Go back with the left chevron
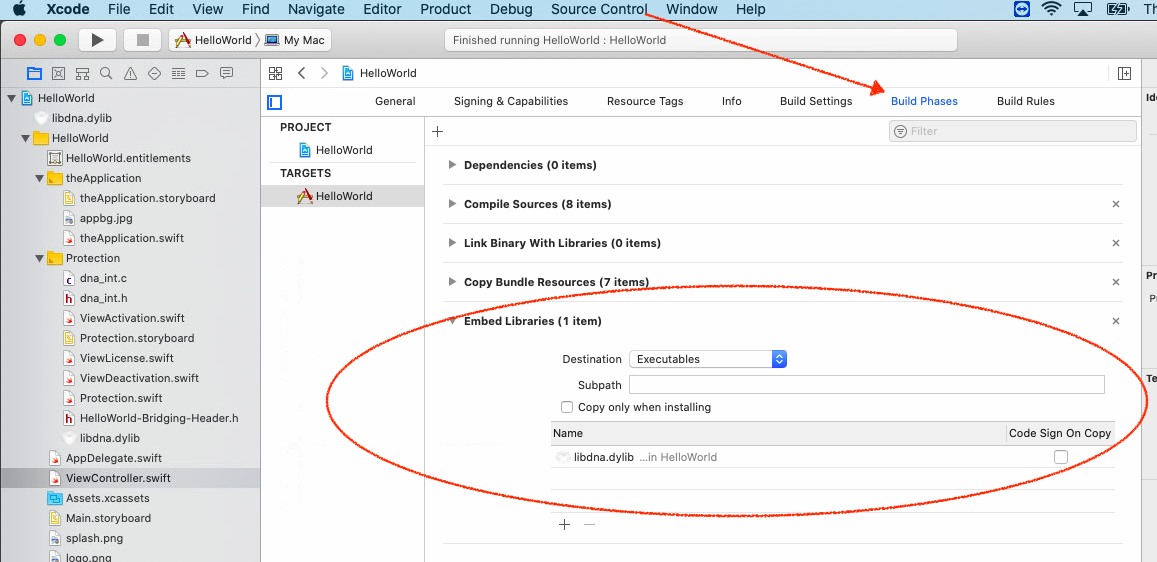Viewport: 1157px width, 562px height. coord(301,73)
